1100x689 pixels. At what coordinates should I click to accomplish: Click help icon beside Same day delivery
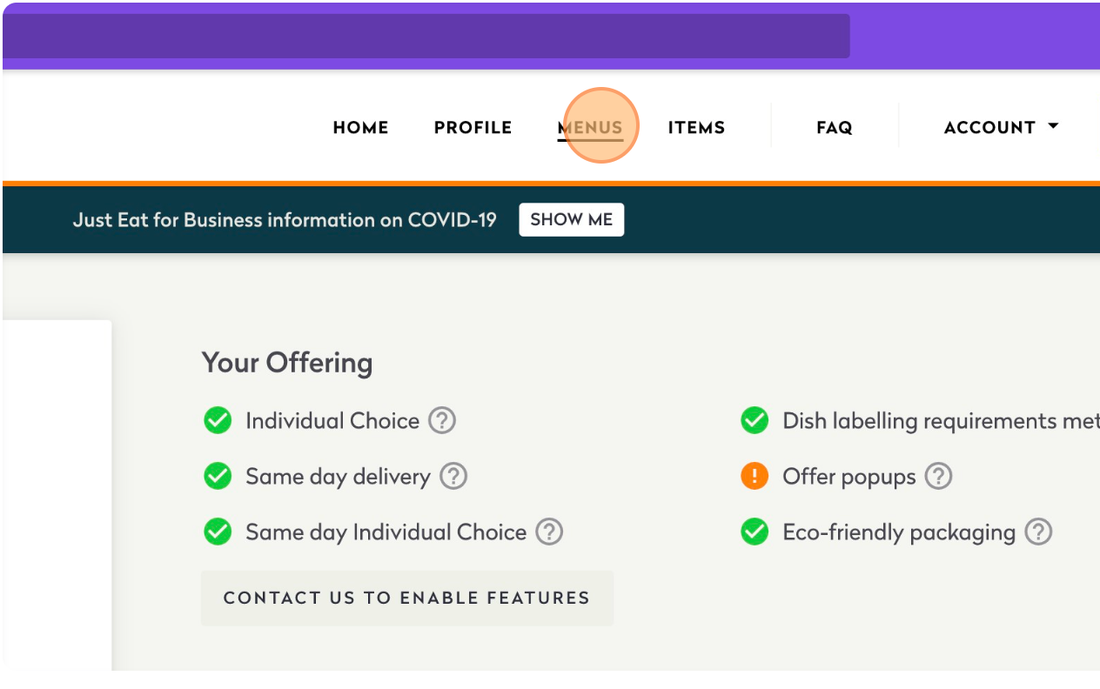coord(453,476)
